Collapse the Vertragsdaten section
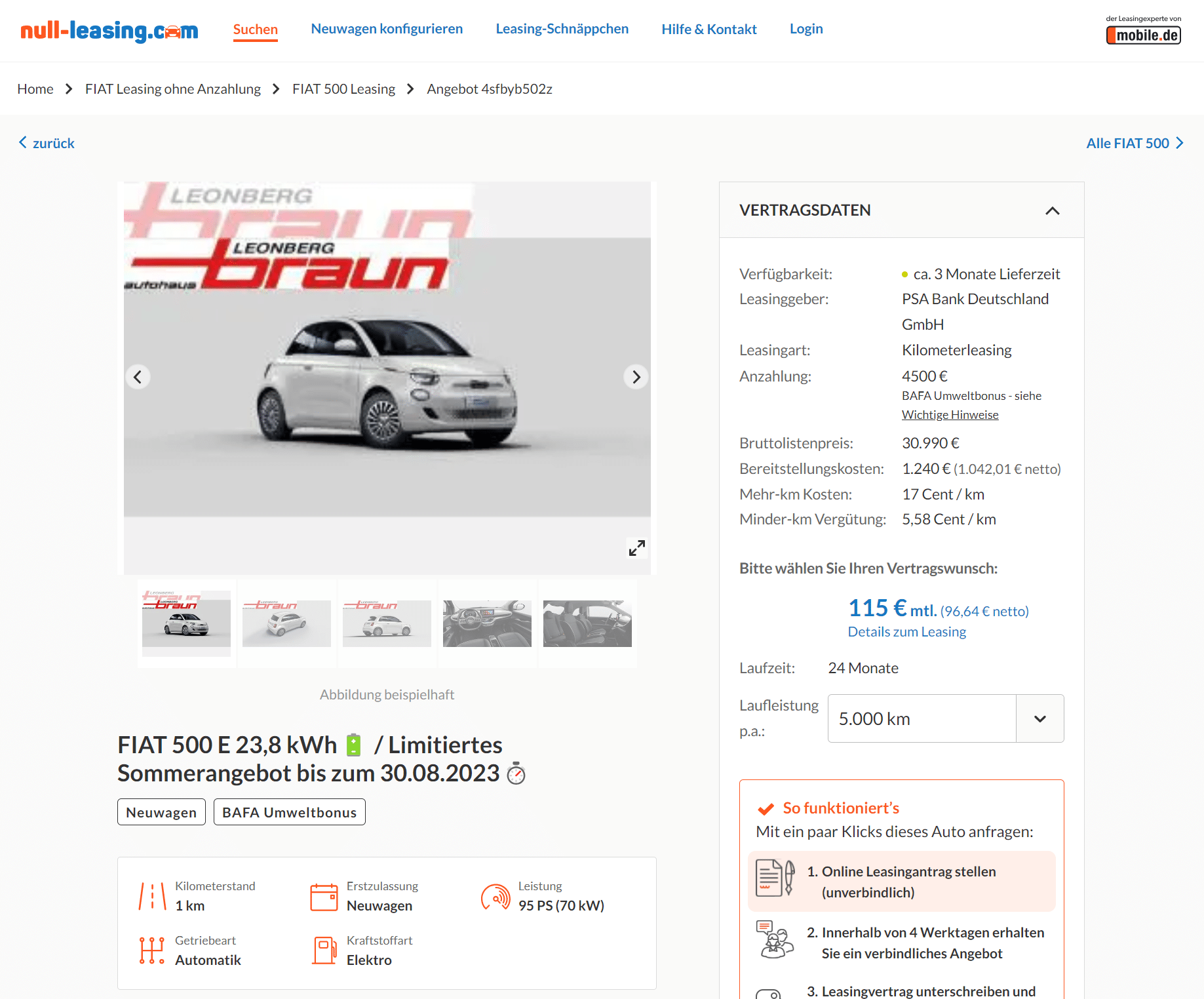 [1052, 210]
